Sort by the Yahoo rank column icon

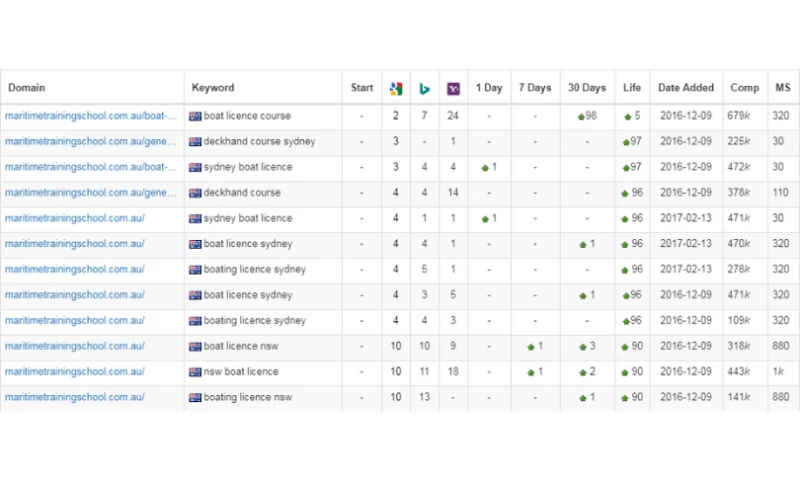coord(453,88)
